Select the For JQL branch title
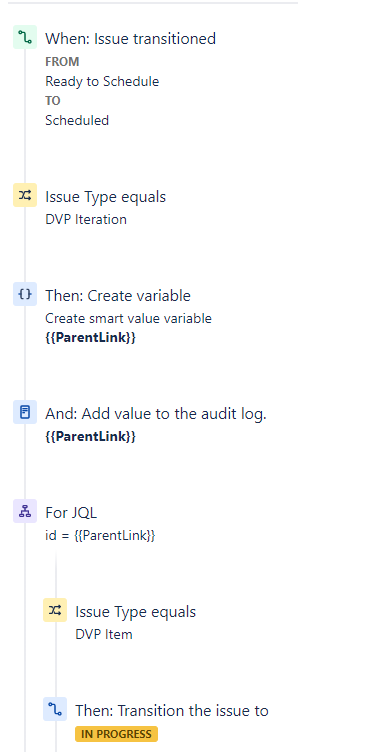Image resolution: width=380 pixels, height=752 pixels. (x=71, y=513)
